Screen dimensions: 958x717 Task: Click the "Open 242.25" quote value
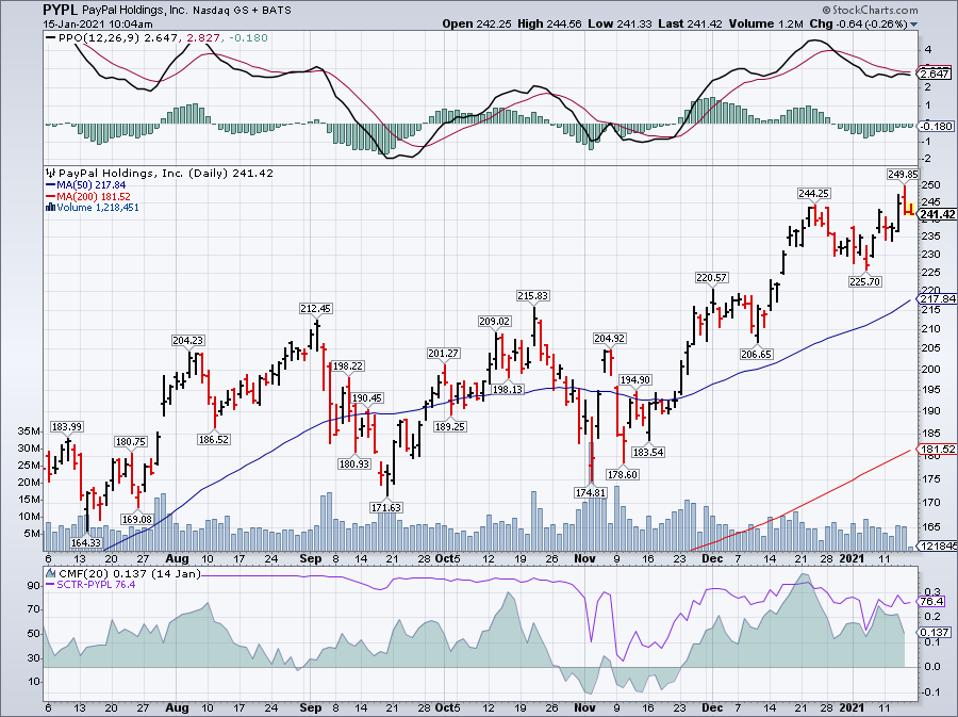point(477,24)
